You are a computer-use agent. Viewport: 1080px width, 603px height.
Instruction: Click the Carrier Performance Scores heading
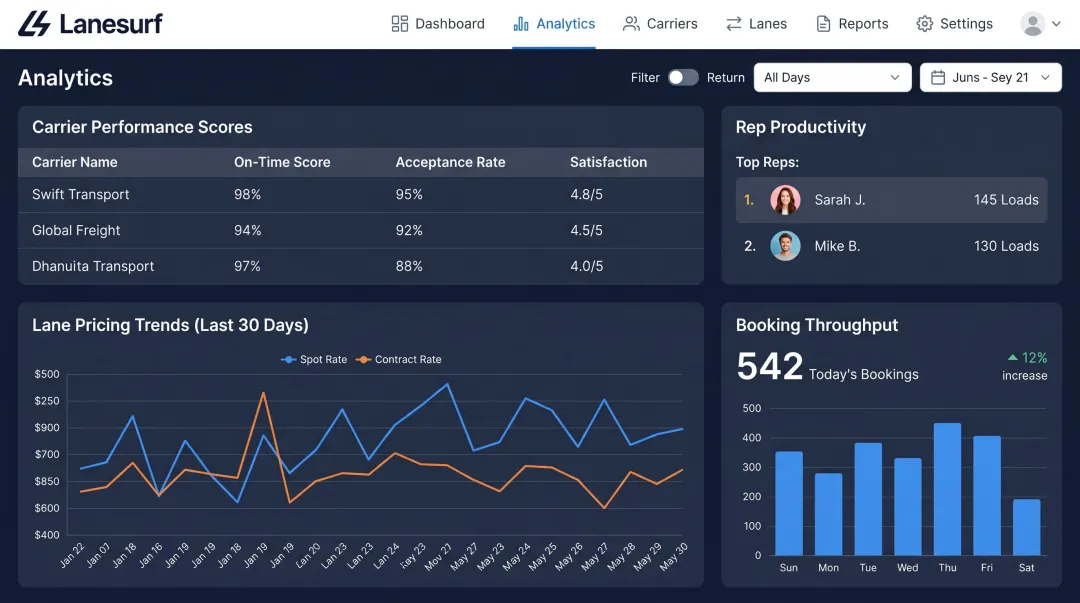142,127
